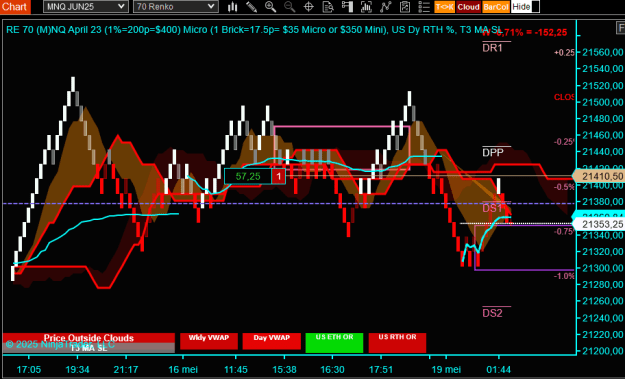Open the data box document icon
The height and width of the screenshot is (379, 625).
tap(328, 7)
